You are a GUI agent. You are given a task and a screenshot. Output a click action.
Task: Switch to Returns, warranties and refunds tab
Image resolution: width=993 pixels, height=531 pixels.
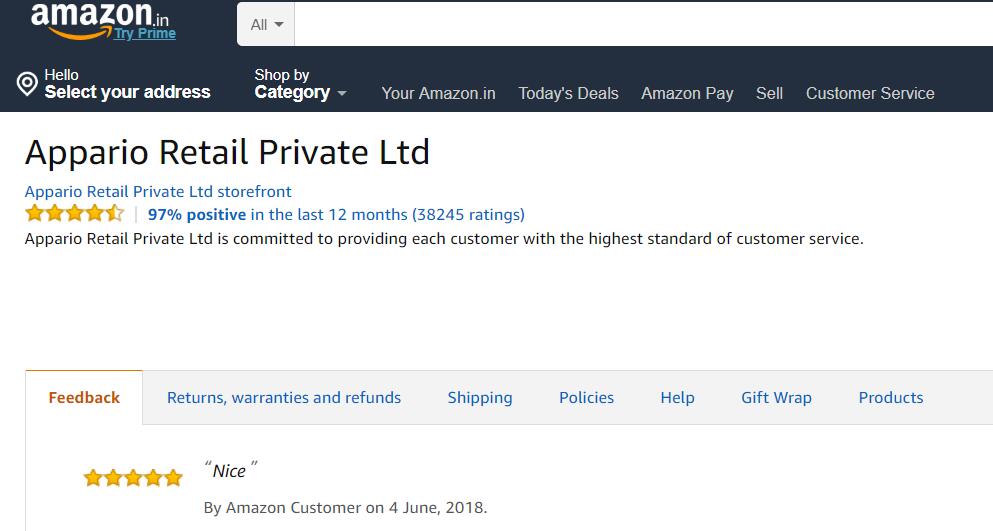pos(284,397)
